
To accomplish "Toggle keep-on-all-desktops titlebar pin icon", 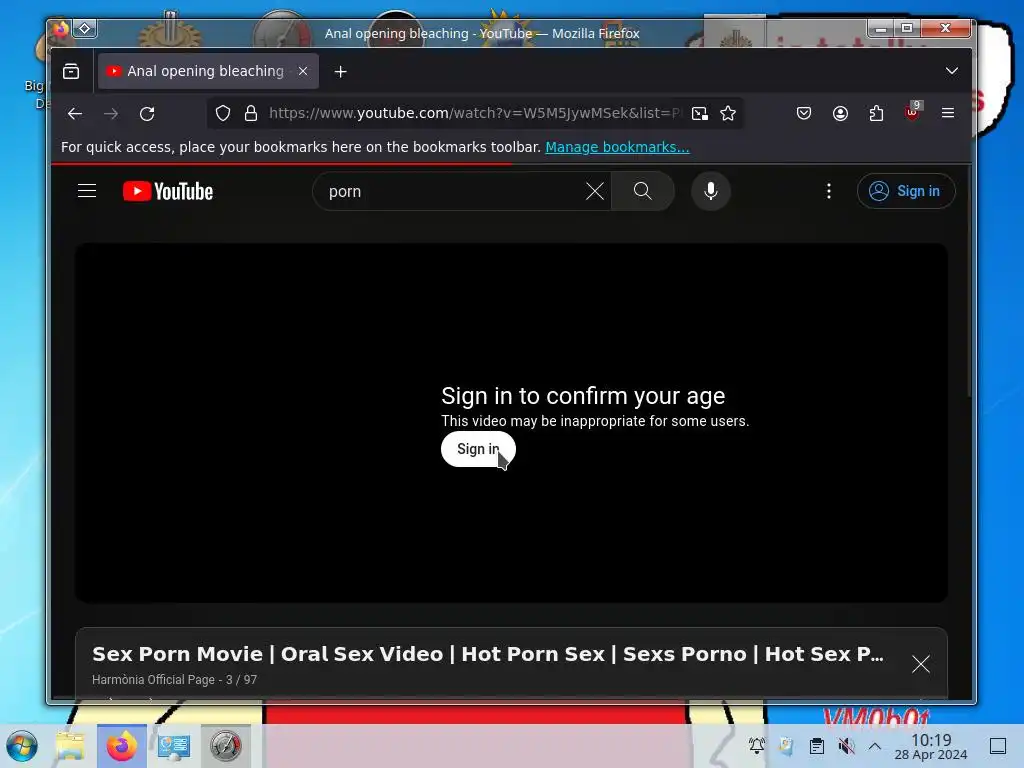I will [x=85, y=28].
